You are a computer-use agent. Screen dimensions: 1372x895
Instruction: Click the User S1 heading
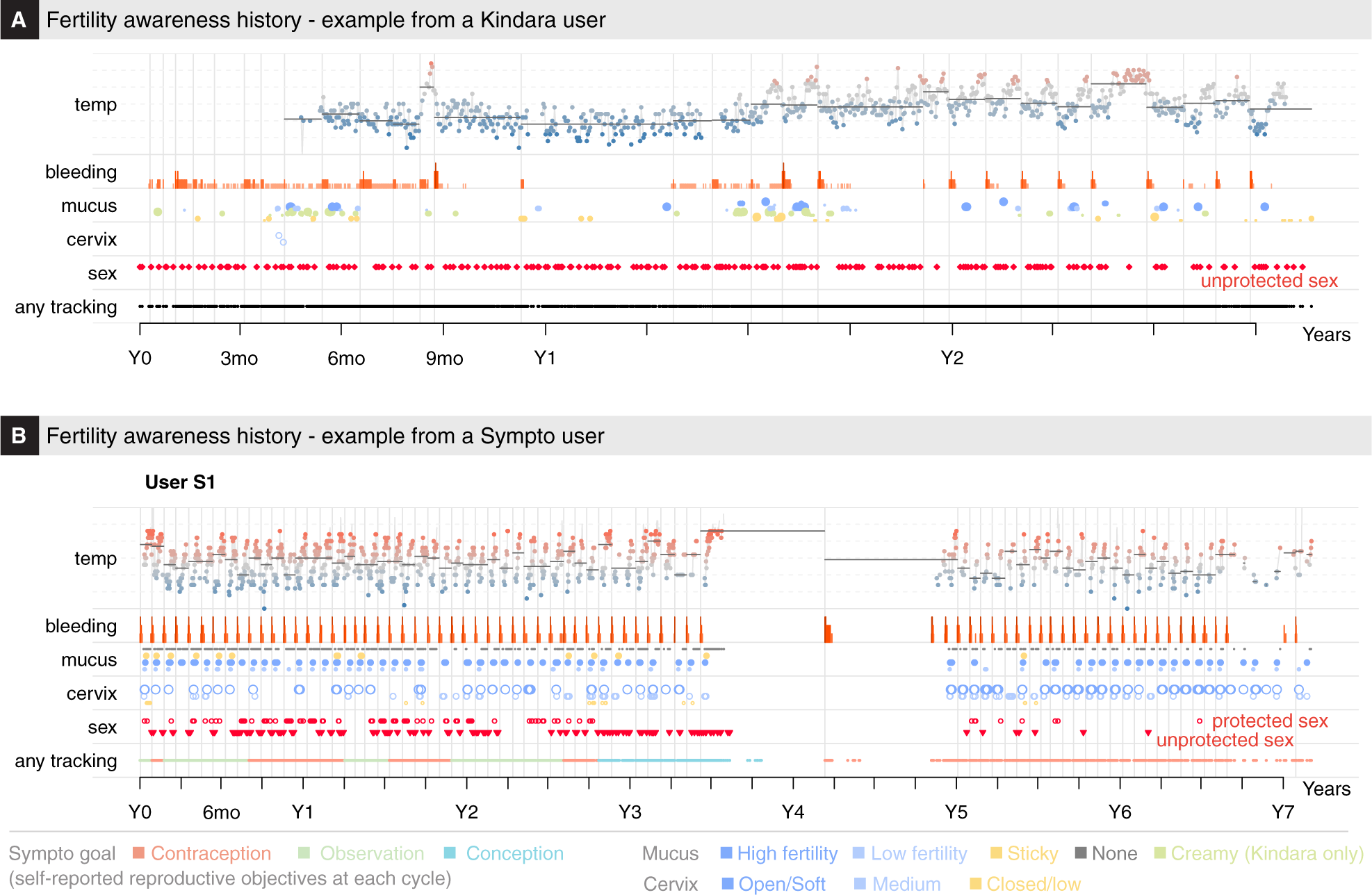pyautogui.click(x=180, y=482)
